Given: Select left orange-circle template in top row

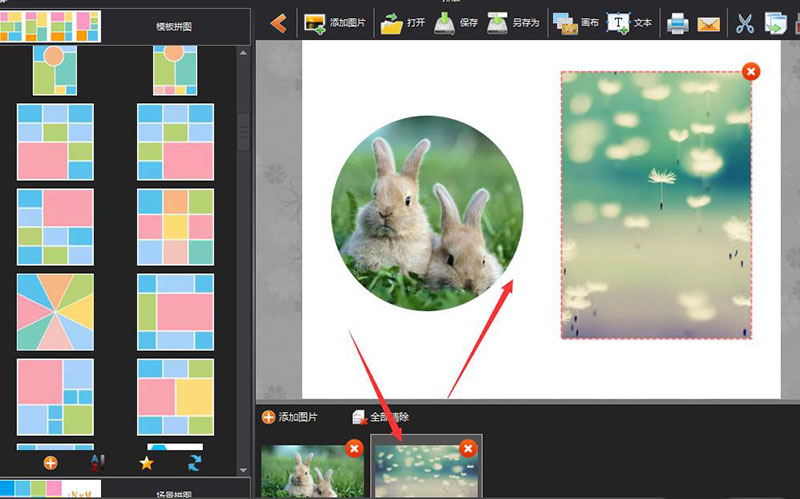Looking at the screenshot, I should coord(55,70).
